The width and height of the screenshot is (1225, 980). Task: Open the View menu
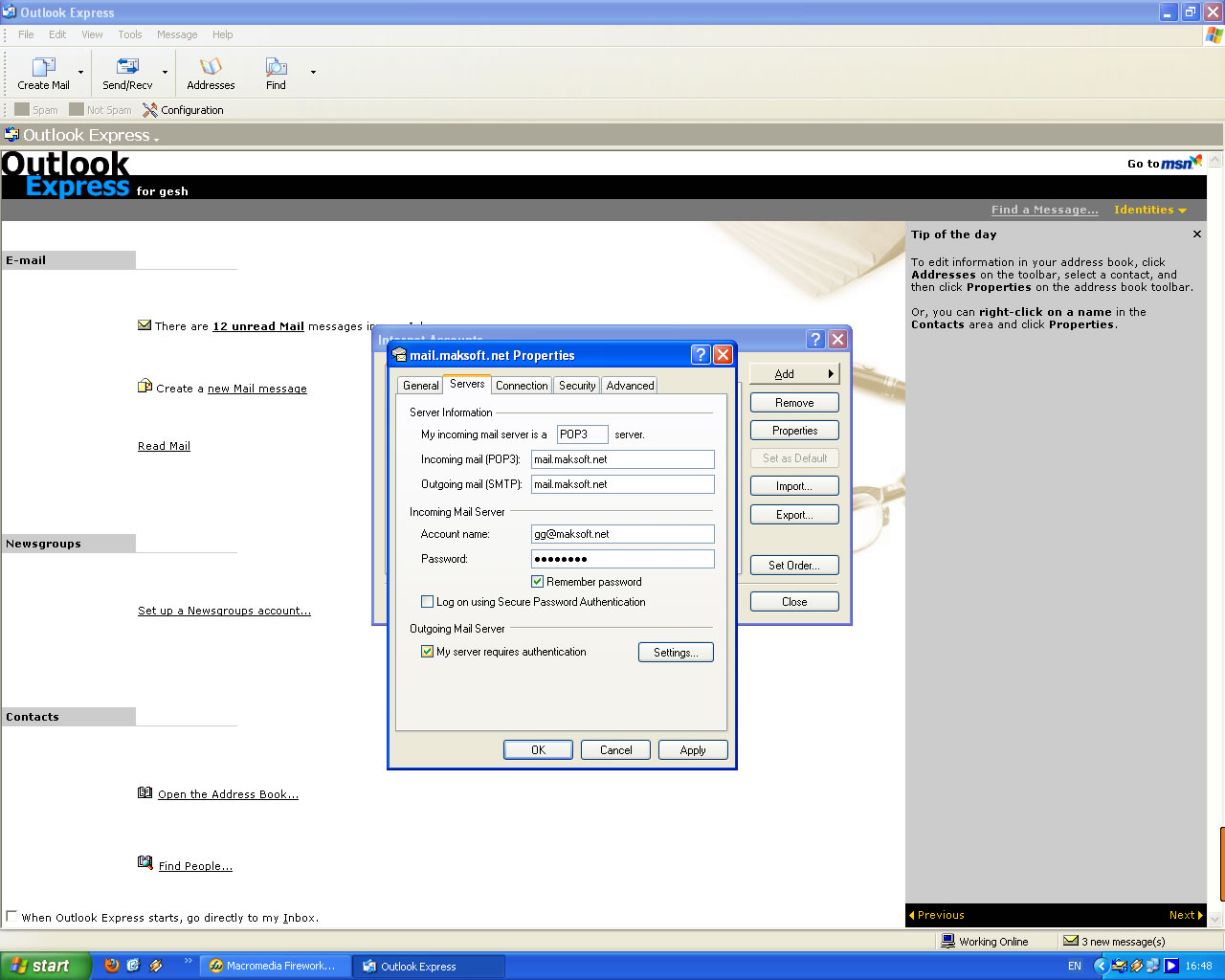pos(92,34)
